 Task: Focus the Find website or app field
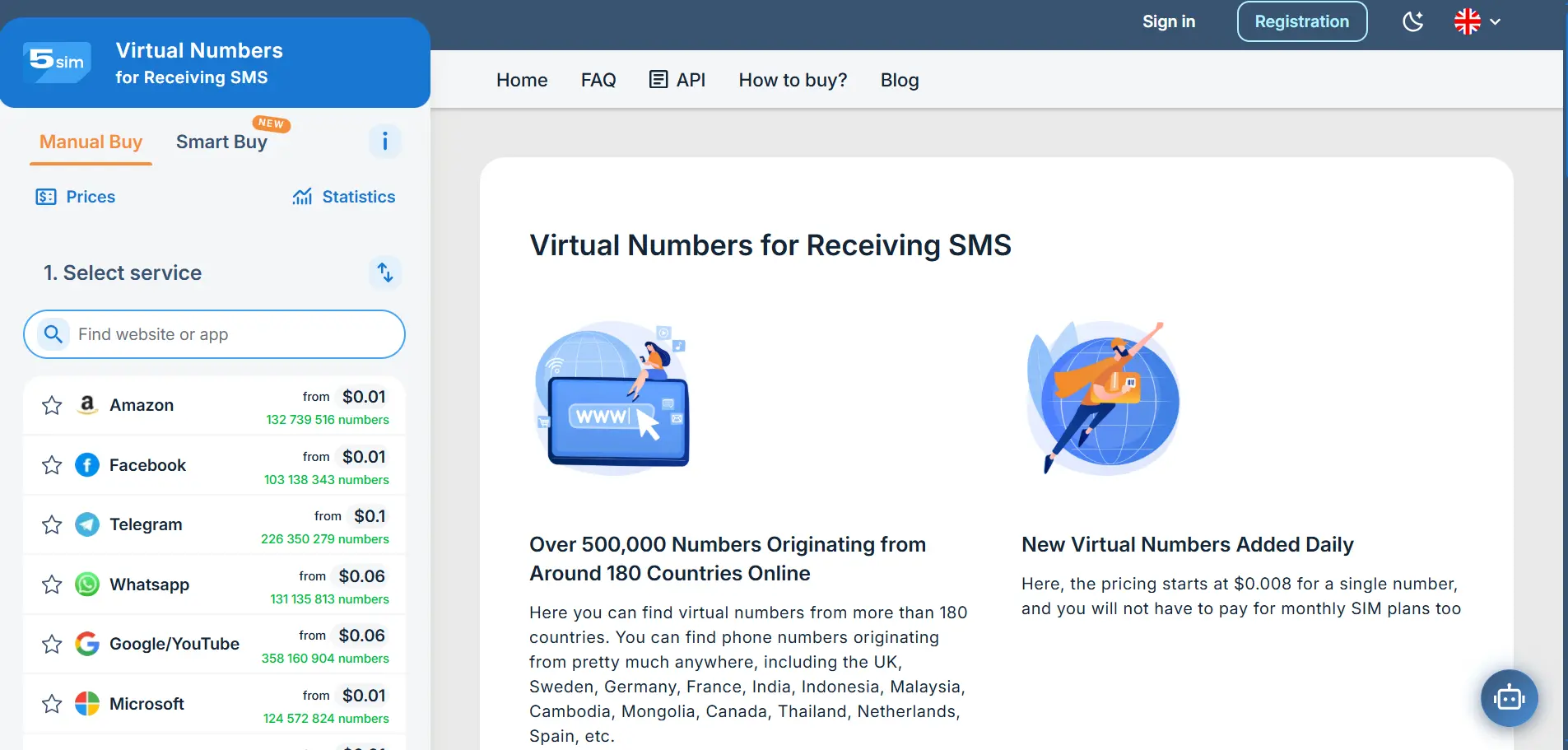coord(214,334)
